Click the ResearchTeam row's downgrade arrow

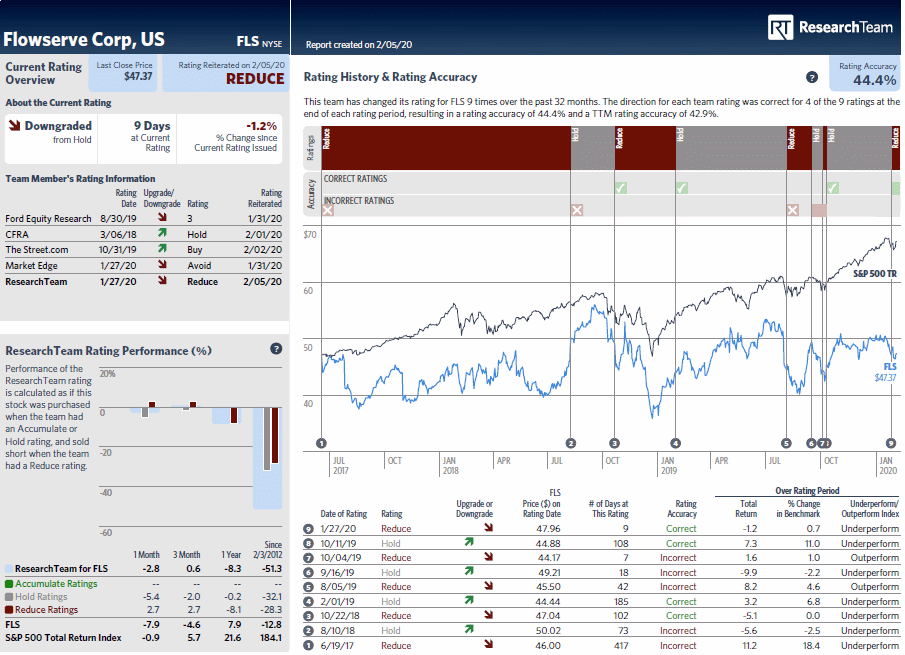[162, 280]
